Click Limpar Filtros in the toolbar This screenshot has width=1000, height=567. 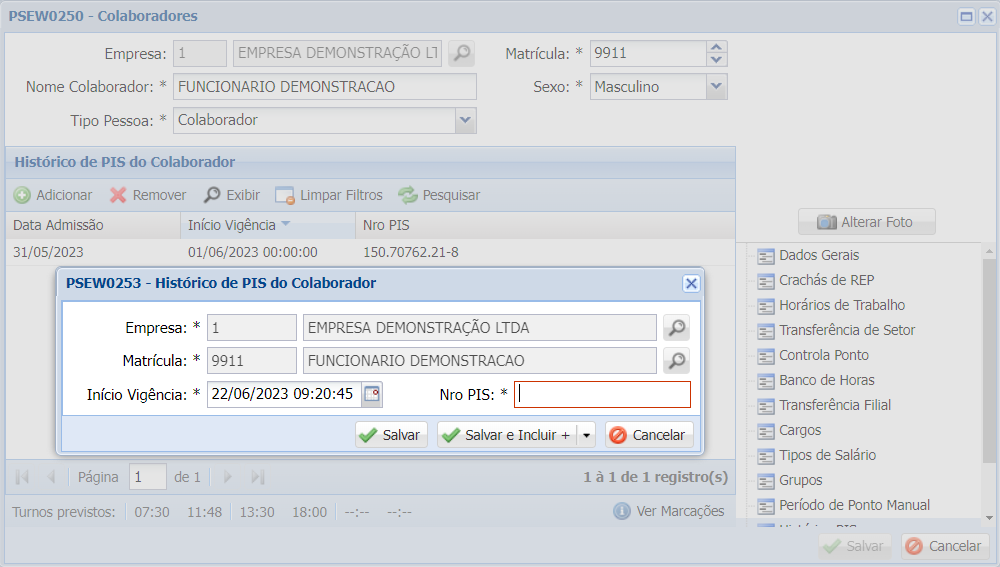pyautogui.click(x=329, y=195)
